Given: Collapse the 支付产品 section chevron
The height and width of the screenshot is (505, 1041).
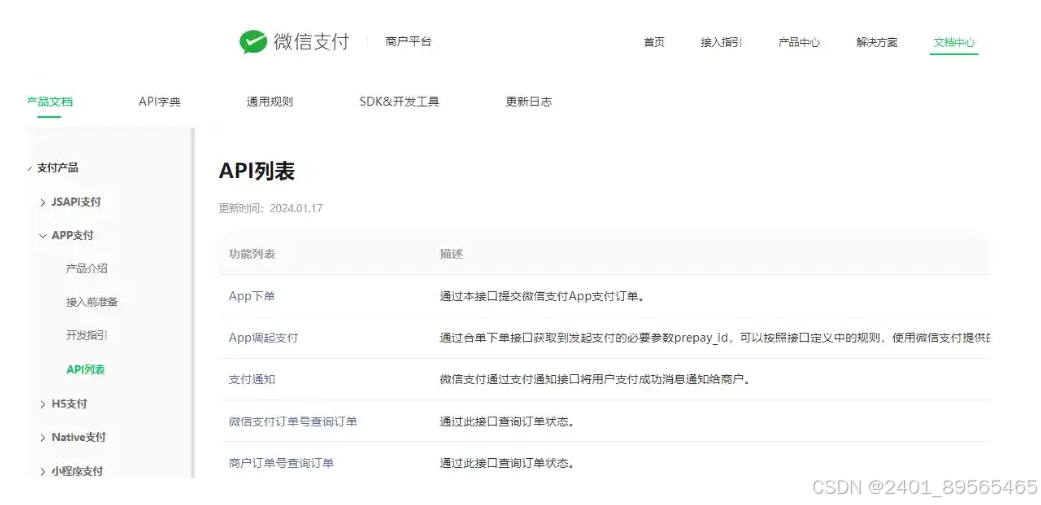Looking at the screenshot, I should coord(30,169).
